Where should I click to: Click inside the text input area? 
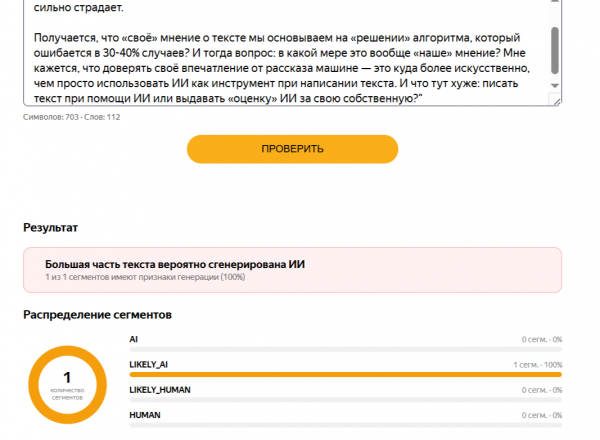286,53
